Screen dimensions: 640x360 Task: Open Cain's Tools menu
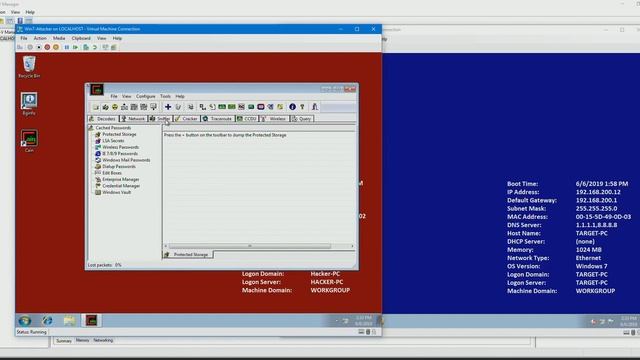(x=165, y=96)
